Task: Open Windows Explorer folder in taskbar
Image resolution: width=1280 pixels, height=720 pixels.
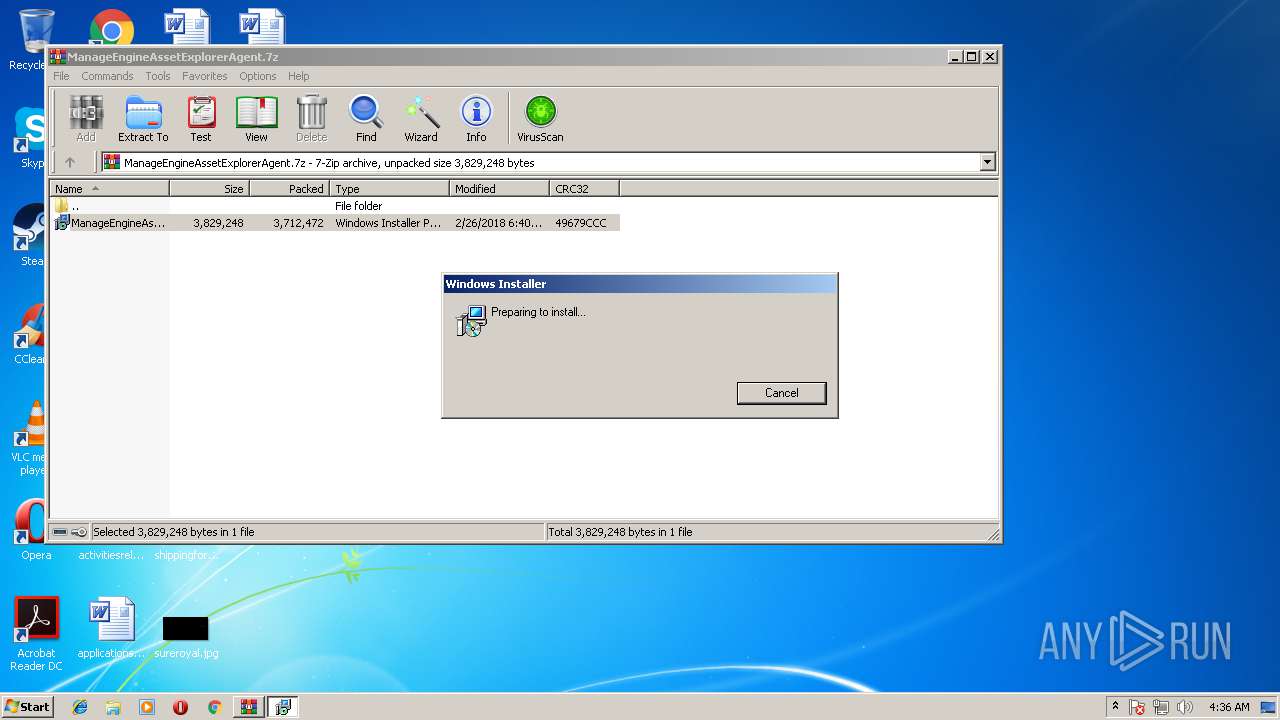Action: pyautogui.click(x=113, y=707)
